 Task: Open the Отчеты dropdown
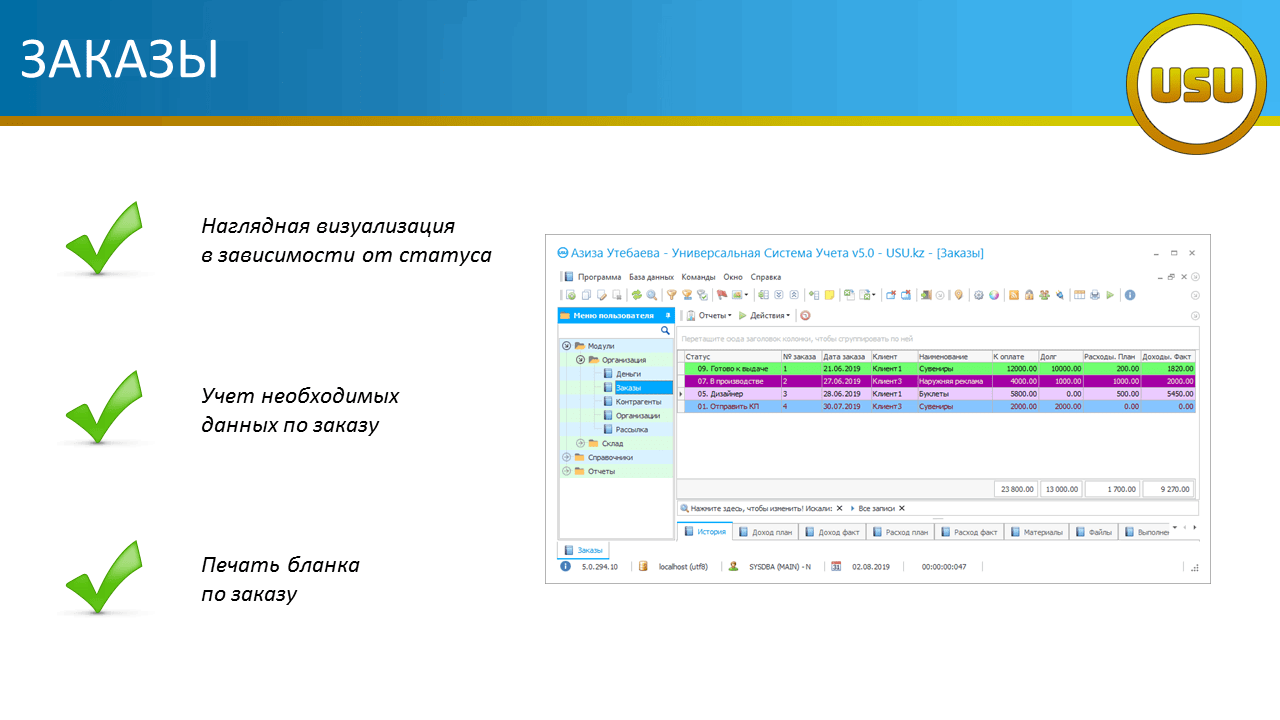pos(708,315)
